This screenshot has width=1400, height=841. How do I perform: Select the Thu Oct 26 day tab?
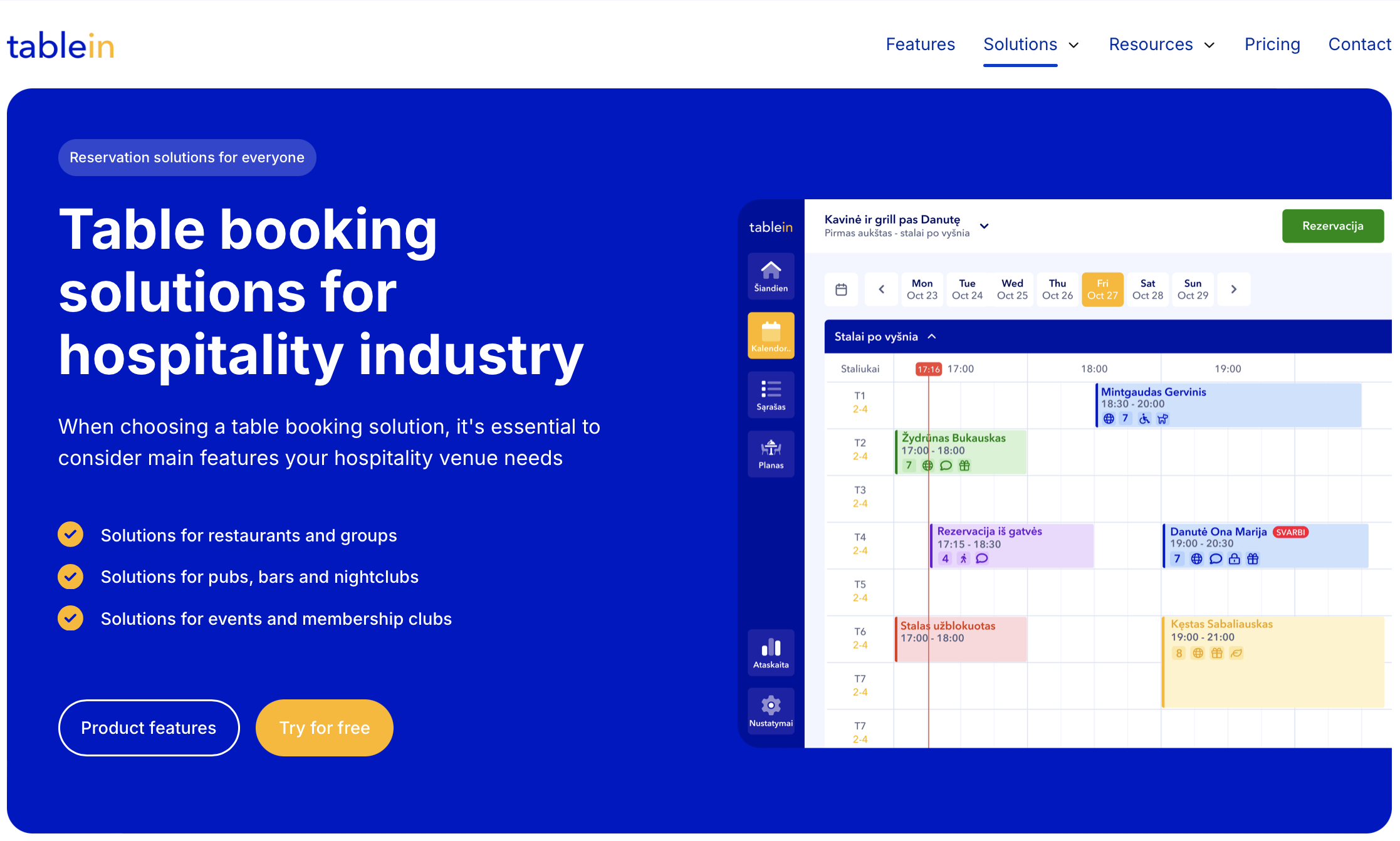[x=1057, y=290]
